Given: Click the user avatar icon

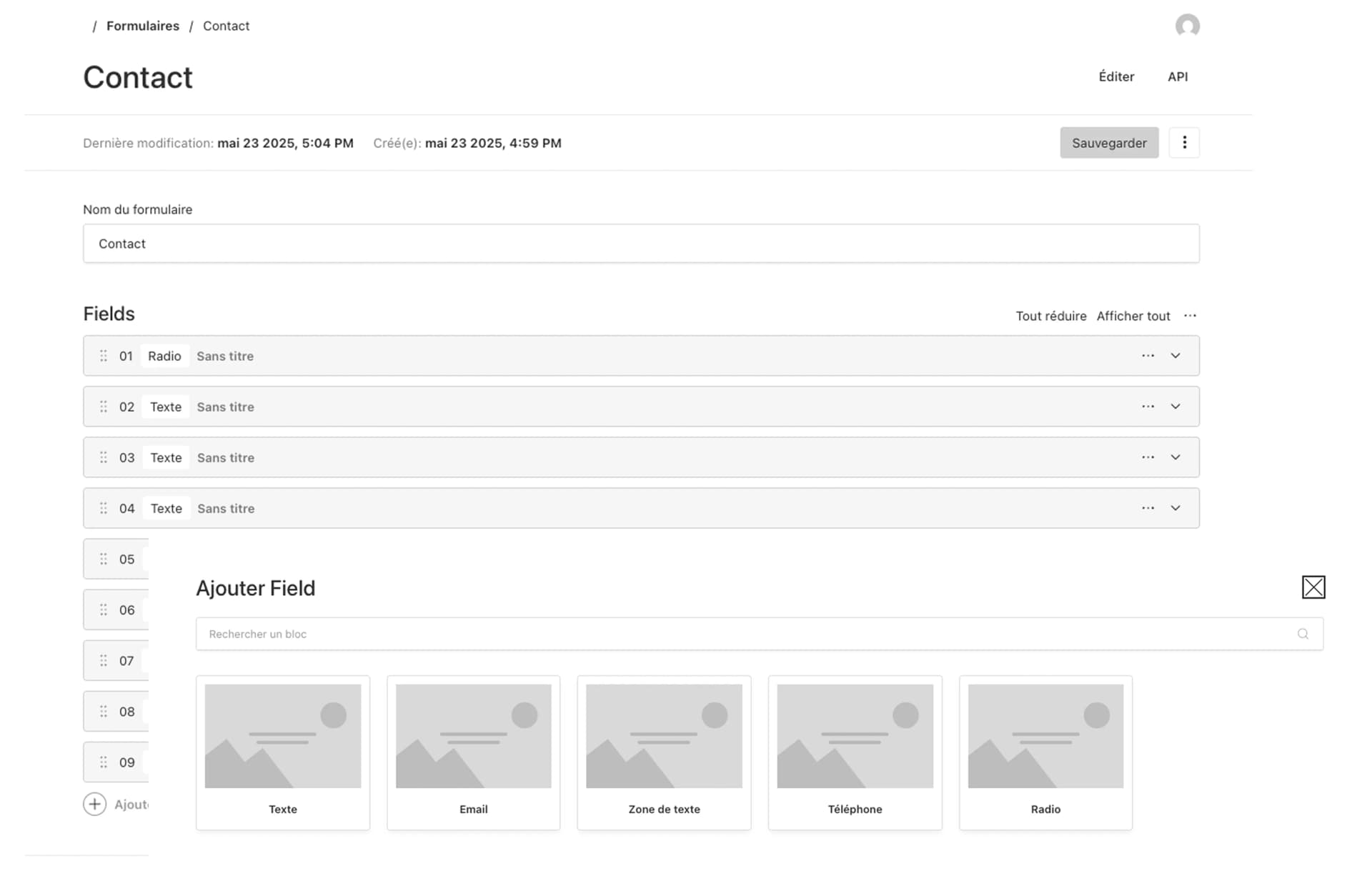Looking at the screenshot, I should [x=1187, y=26].
